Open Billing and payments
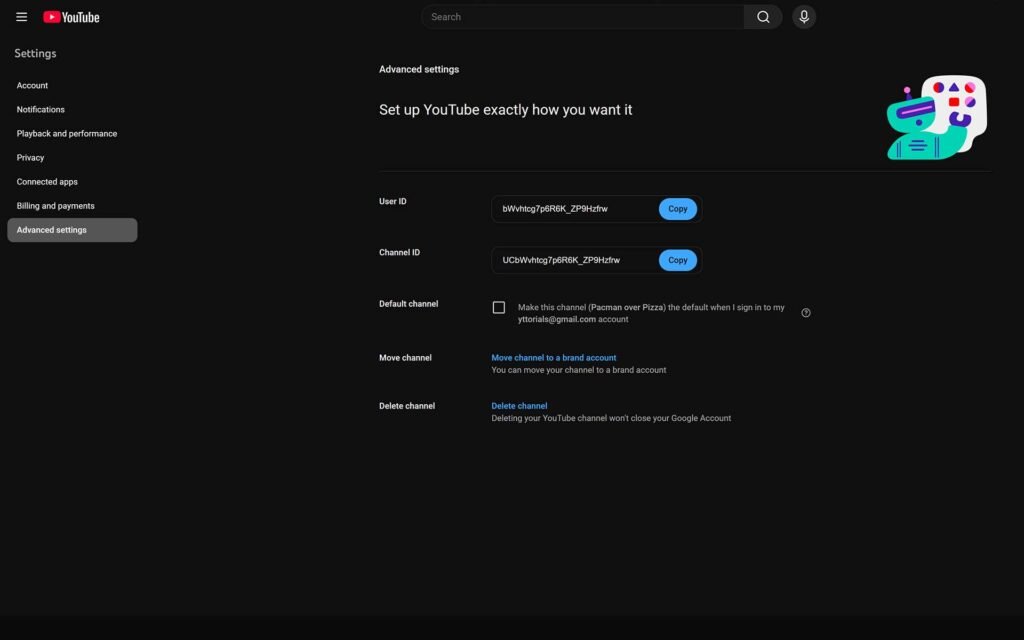The width and height of the screenshot is (1024, 640). click(56, 206)
